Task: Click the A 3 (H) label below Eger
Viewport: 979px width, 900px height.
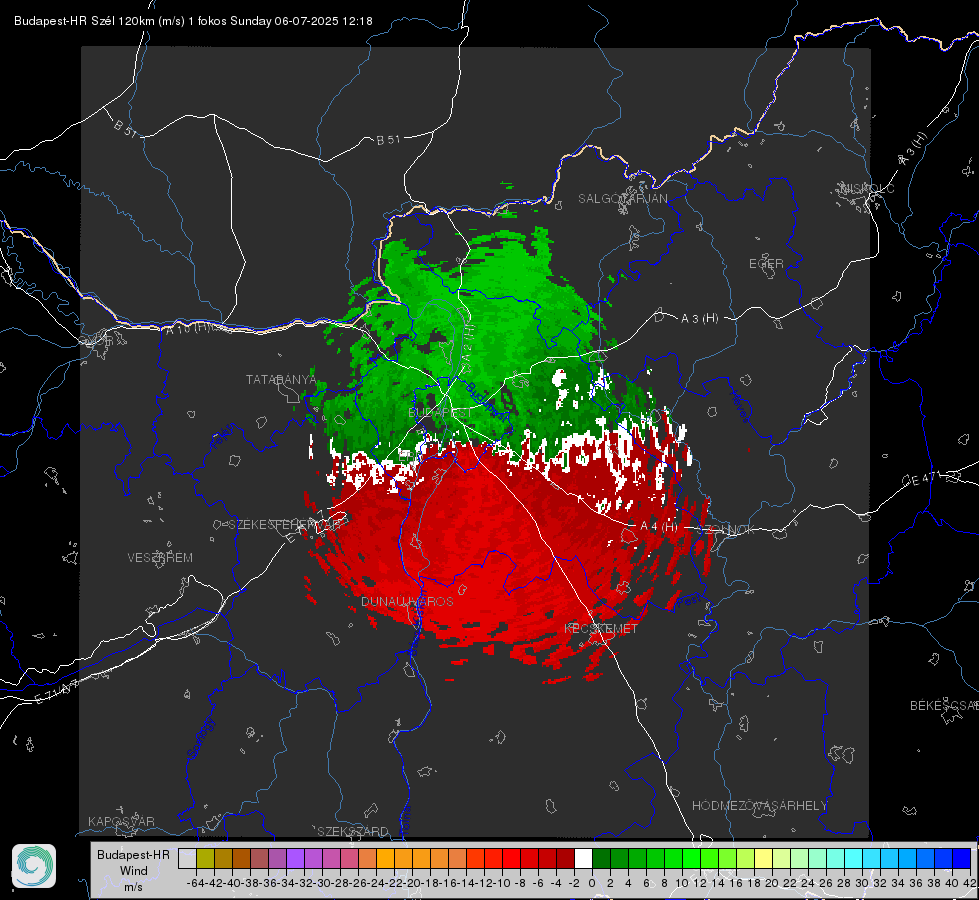Action: pyautogui.click(x=699, y=319)
